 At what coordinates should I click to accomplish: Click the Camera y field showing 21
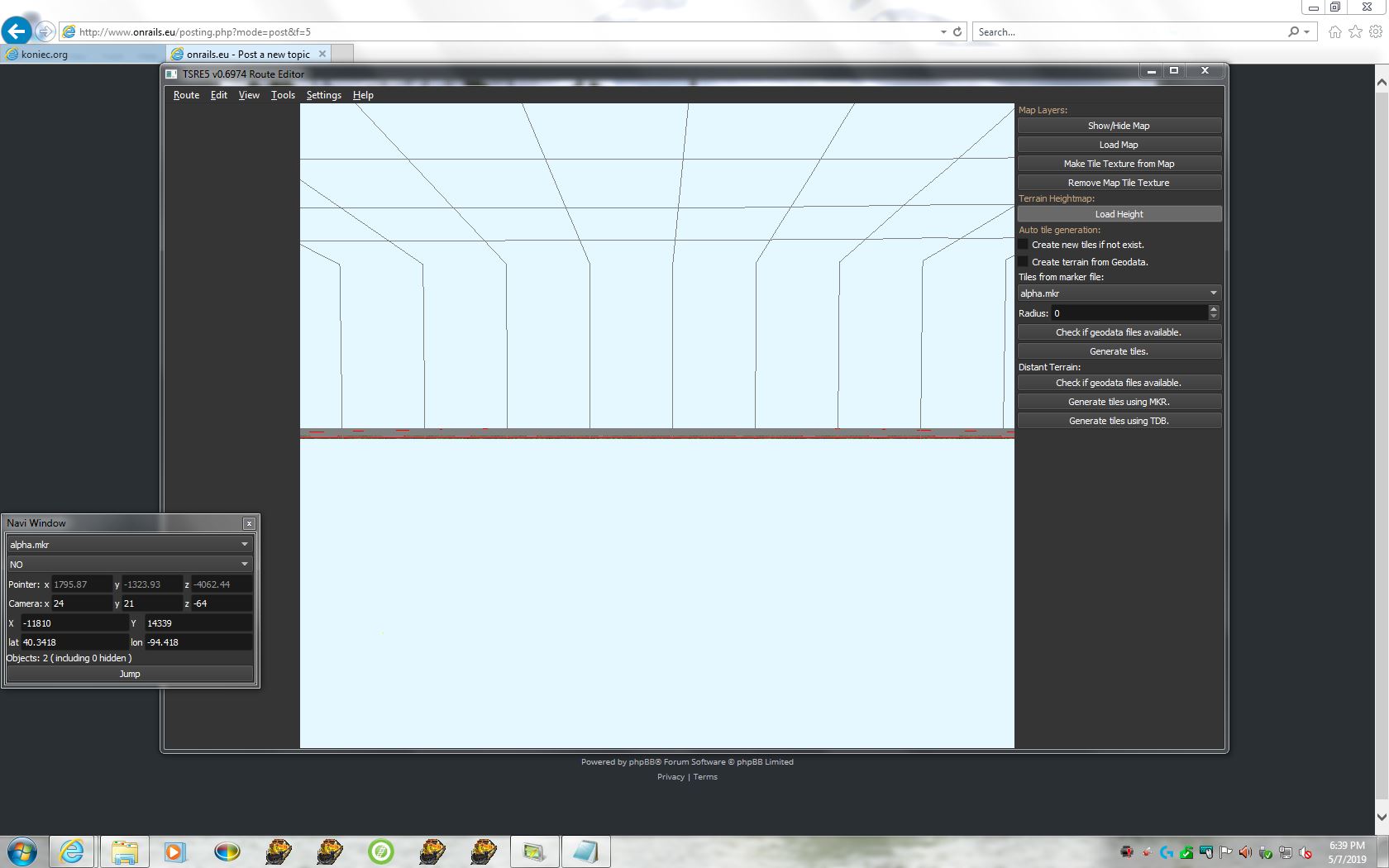152,603
